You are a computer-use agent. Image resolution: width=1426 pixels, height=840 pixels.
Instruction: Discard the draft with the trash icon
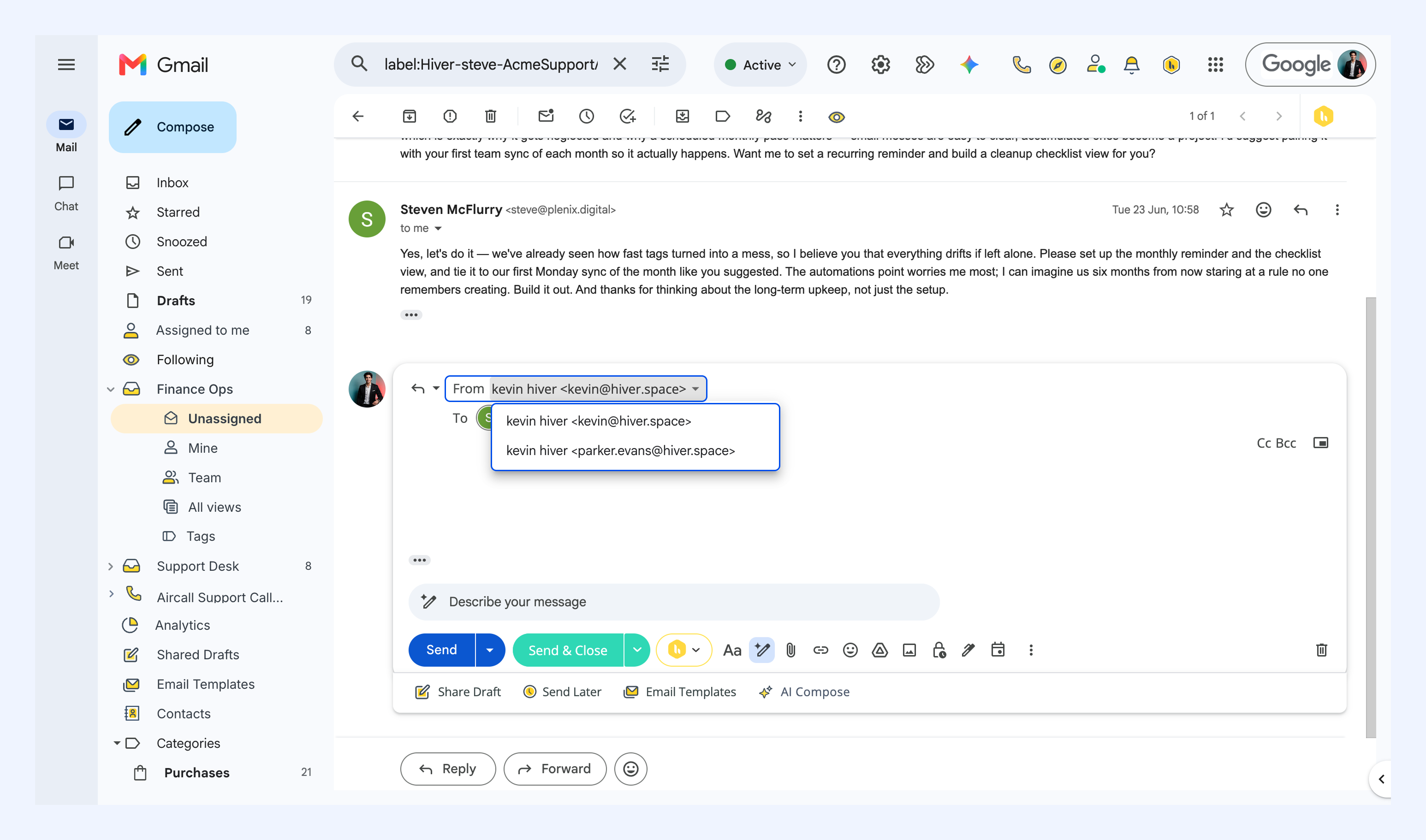[x=1322, y=650]
